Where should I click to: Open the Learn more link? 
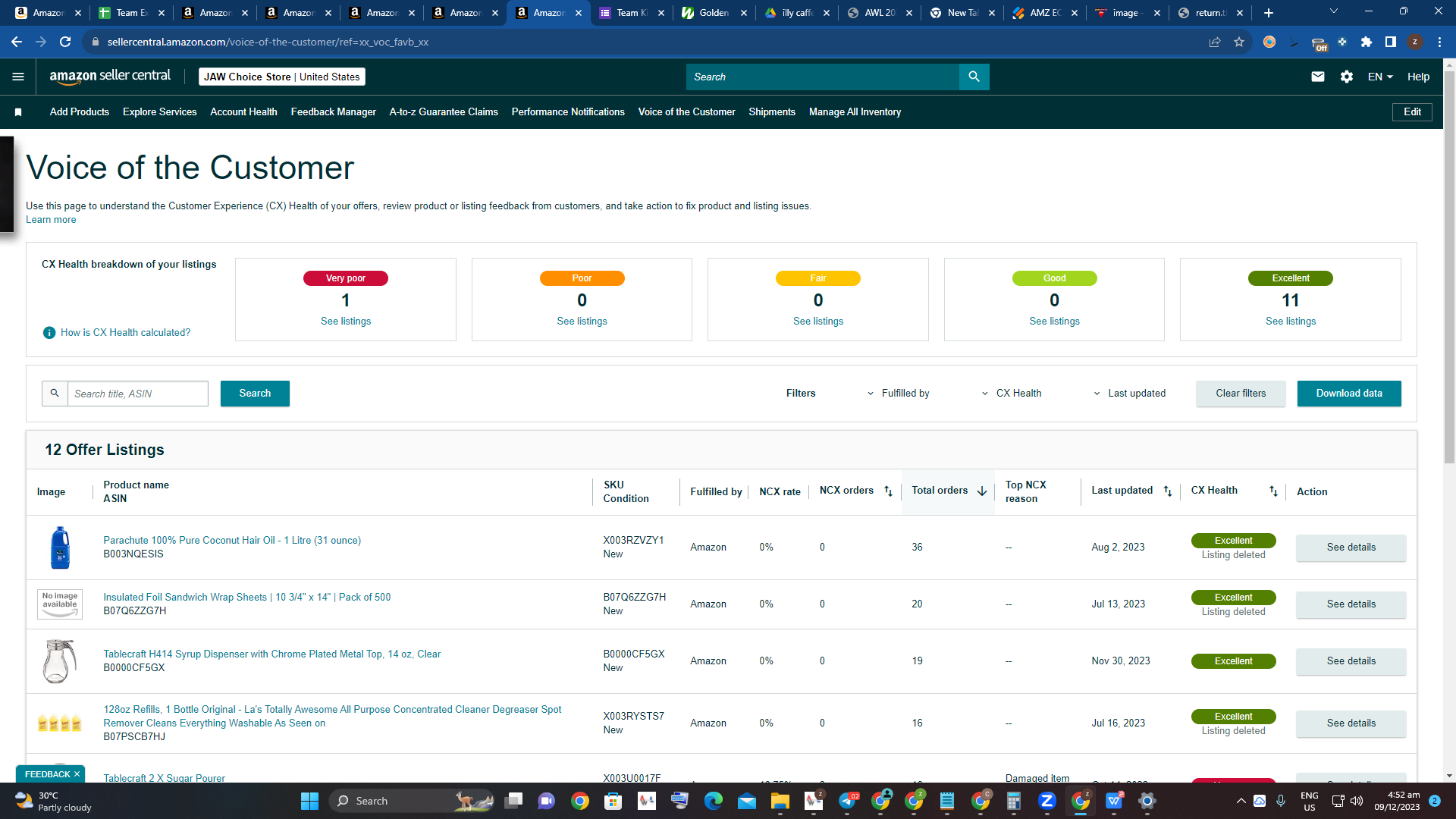(x=51, y=220)
